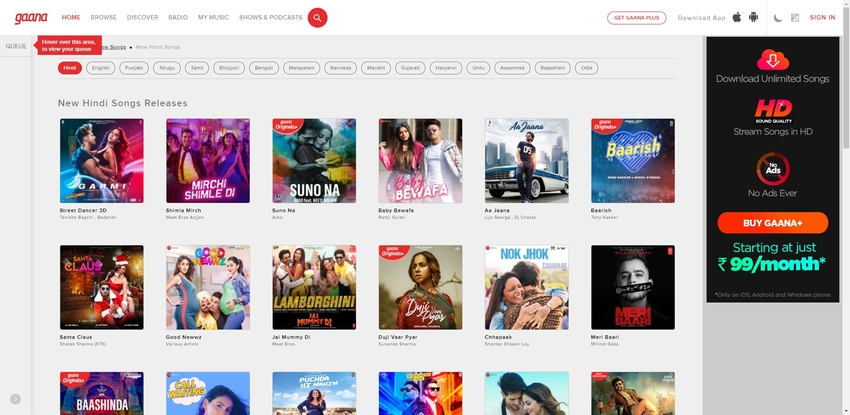
Task: Select the Odia language filter
Action: pyautogui.click(x=587, y=68)
